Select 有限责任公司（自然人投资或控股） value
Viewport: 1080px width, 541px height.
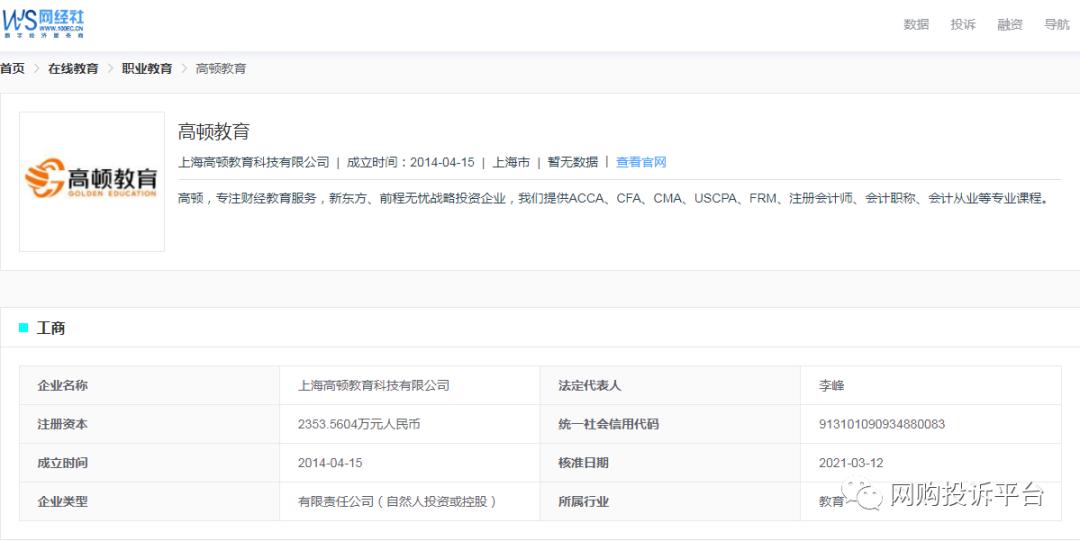click(397, 502)
